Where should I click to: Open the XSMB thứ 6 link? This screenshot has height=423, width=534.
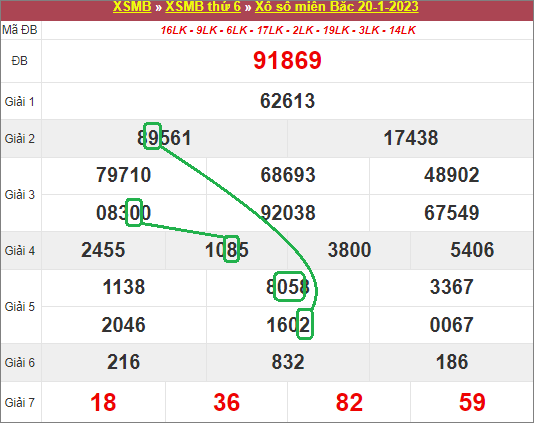click(x=203, y=6)
